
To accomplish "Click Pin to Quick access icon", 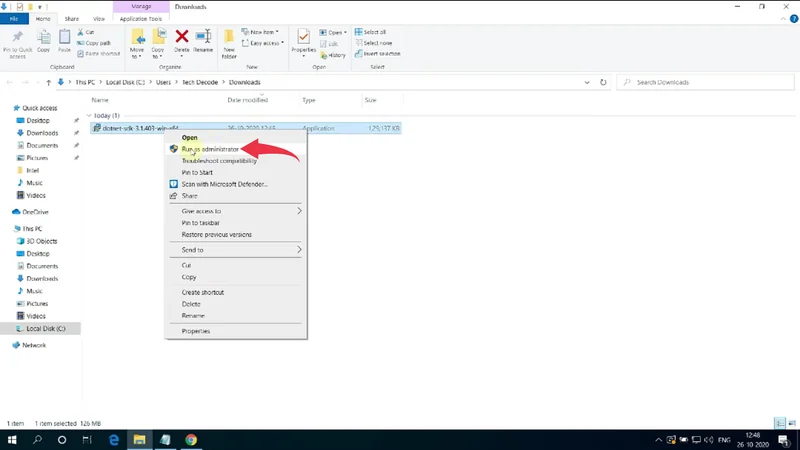I will click(17, 41).
